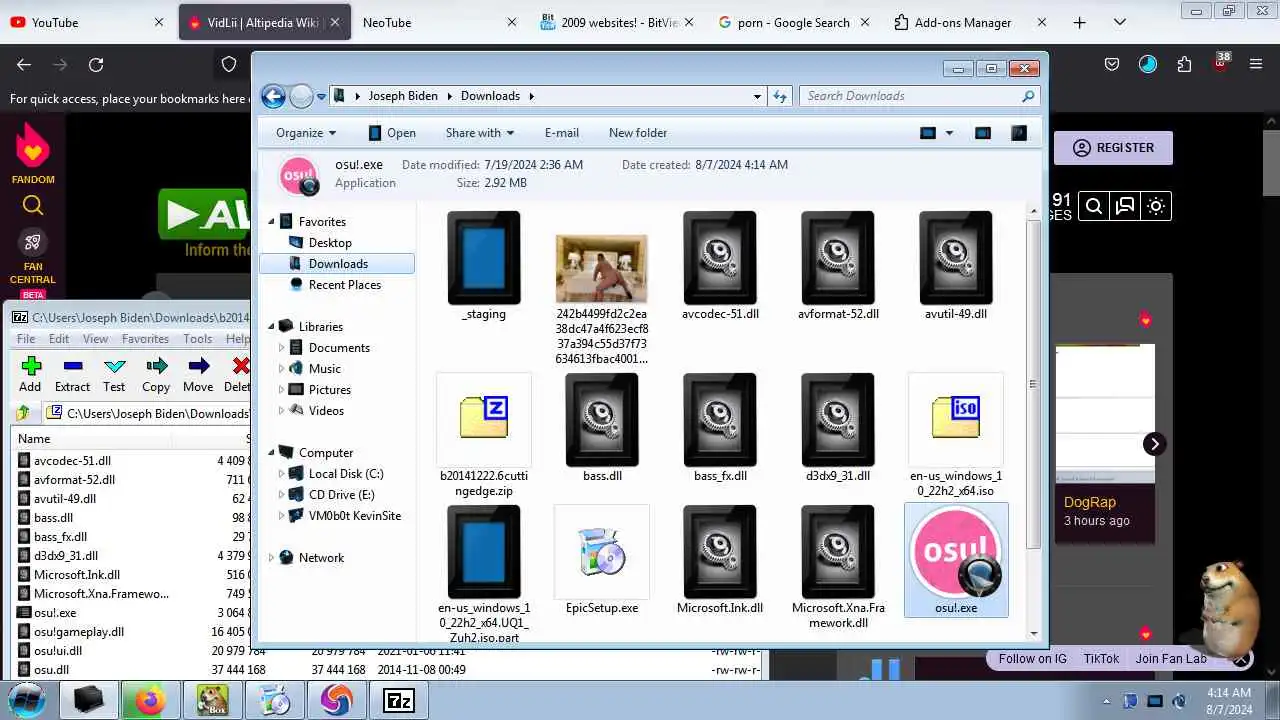Select the image thumbnail file 242b4499fd2c2ea...
This screenshot has width=1280, height=720.
tap(602, 268)
